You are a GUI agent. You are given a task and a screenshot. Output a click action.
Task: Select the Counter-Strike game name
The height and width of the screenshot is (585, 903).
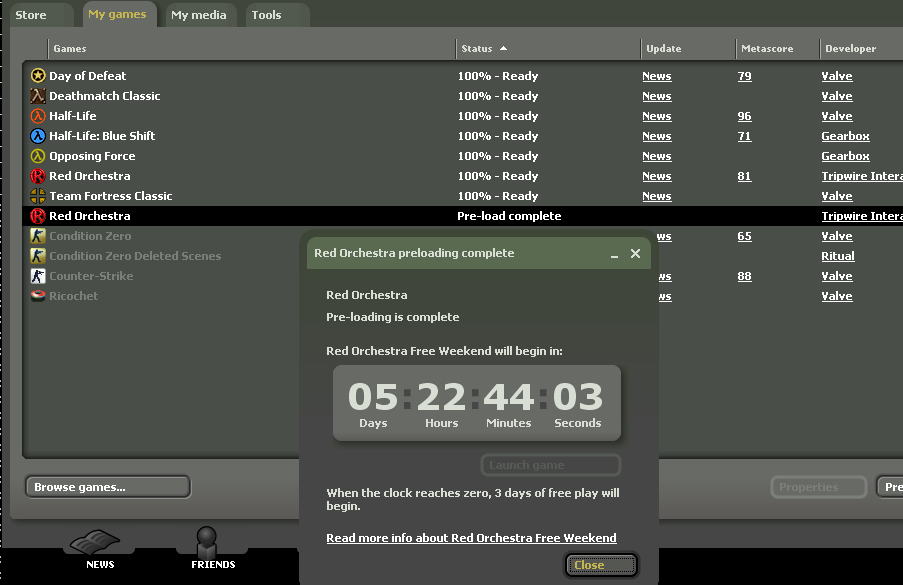[x=91, y=276]
